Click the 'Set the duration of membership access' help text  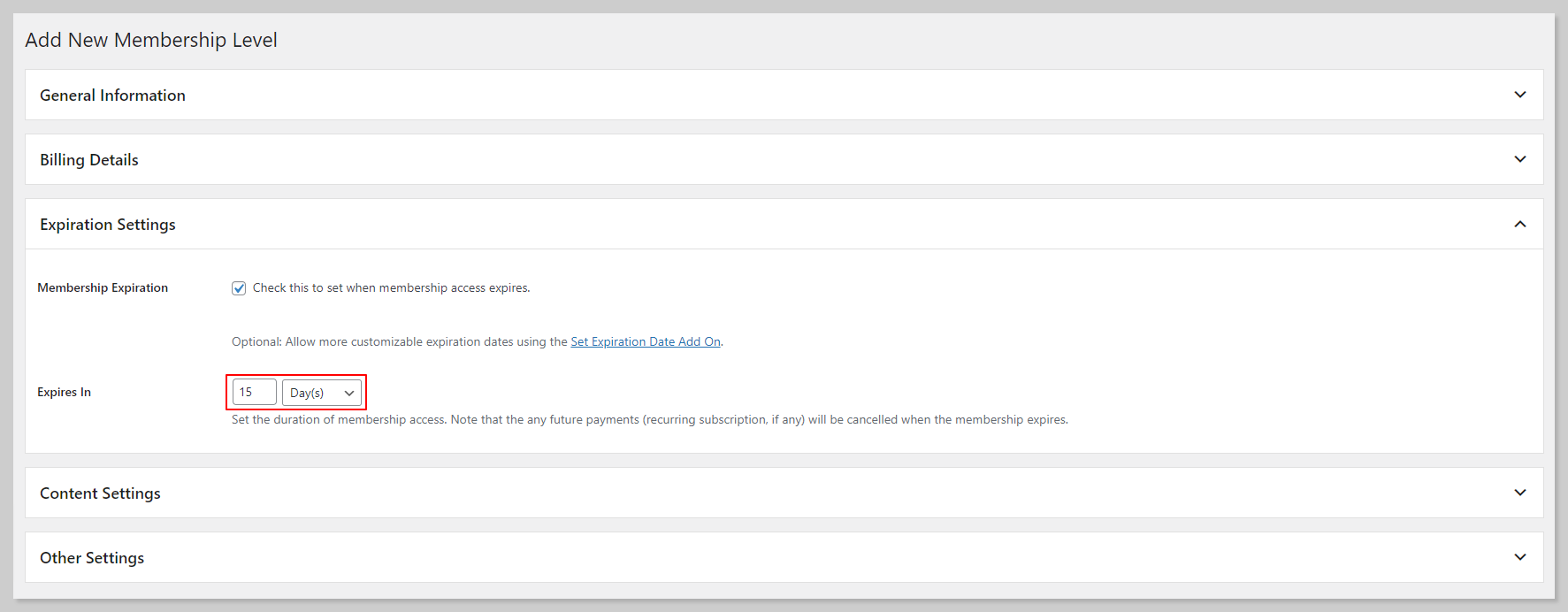649,420
